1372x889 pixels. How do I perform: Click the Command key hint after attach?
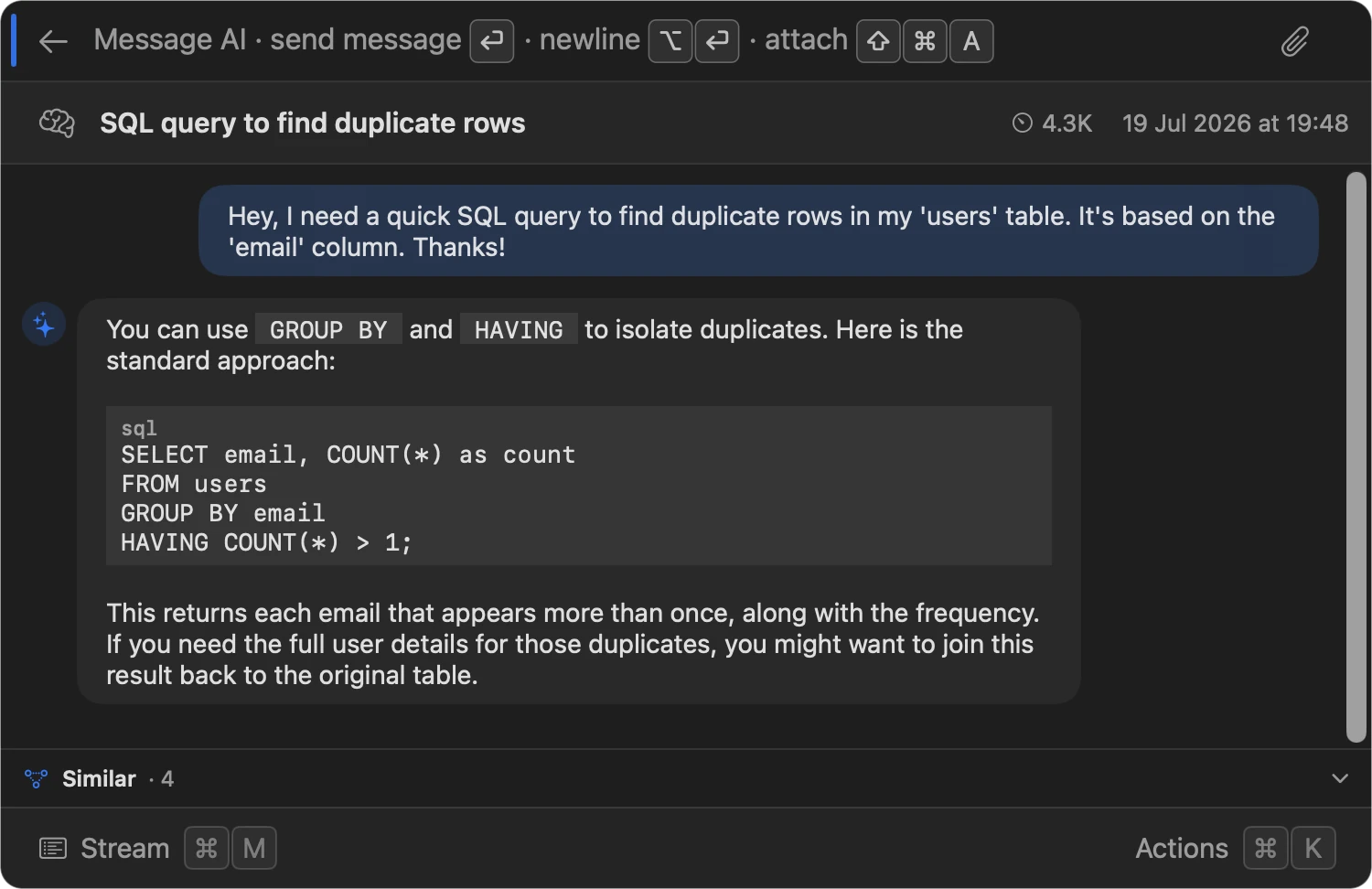(925, 41)
